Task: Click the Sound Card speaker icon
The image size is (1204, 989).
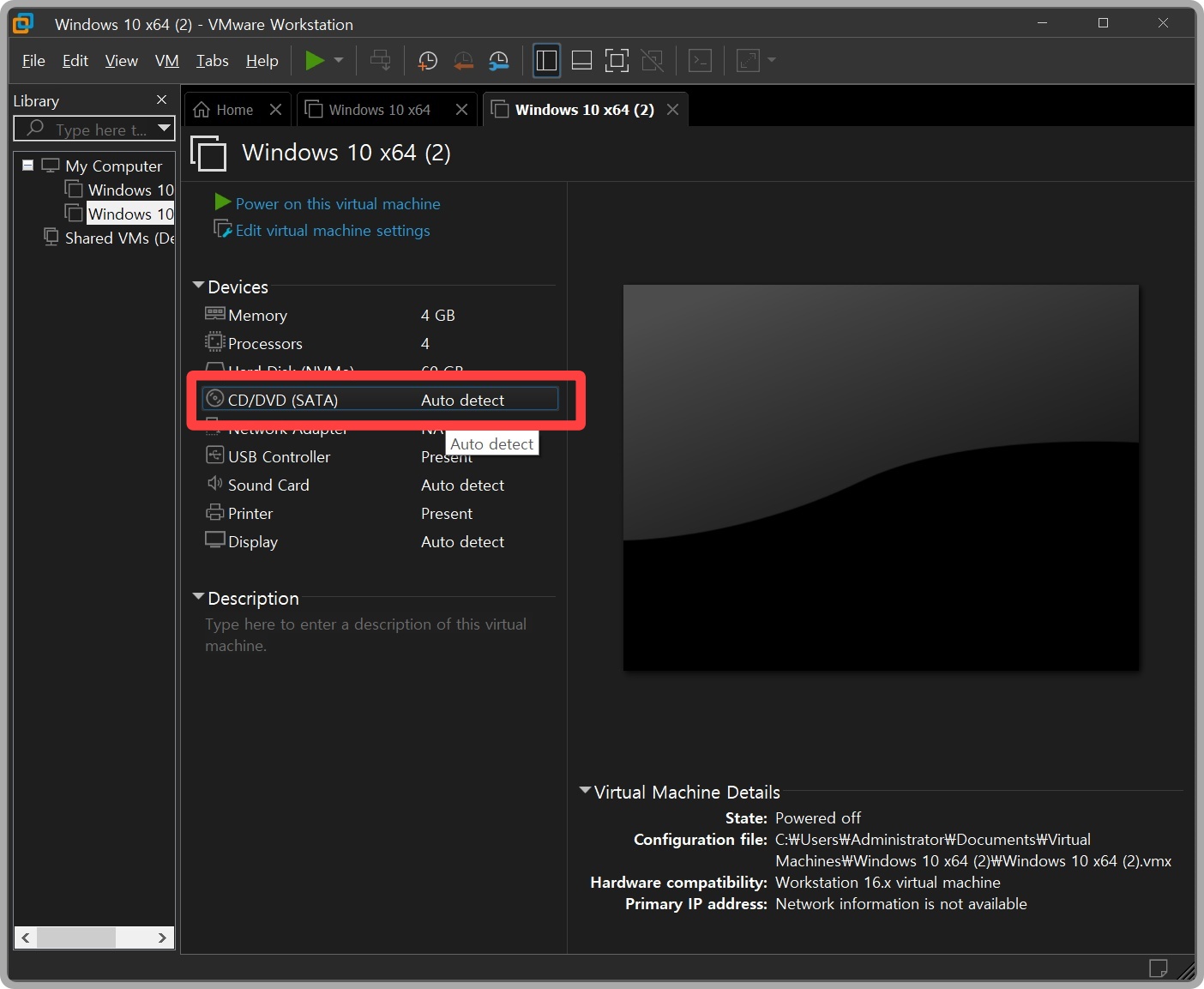Action: pos(214,483)
